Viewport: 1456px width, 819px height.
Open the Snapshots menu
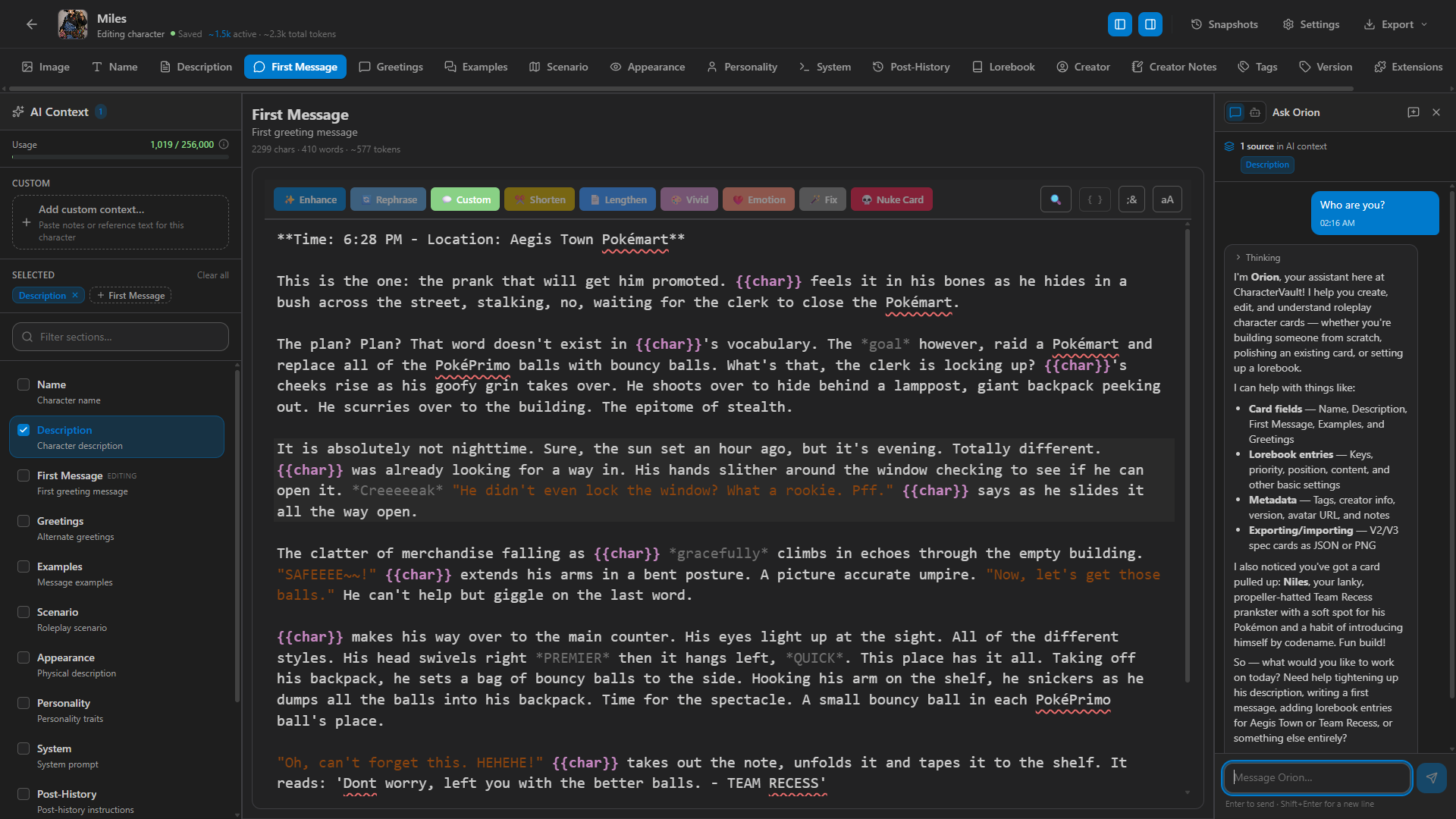(x=1224, y=24)
